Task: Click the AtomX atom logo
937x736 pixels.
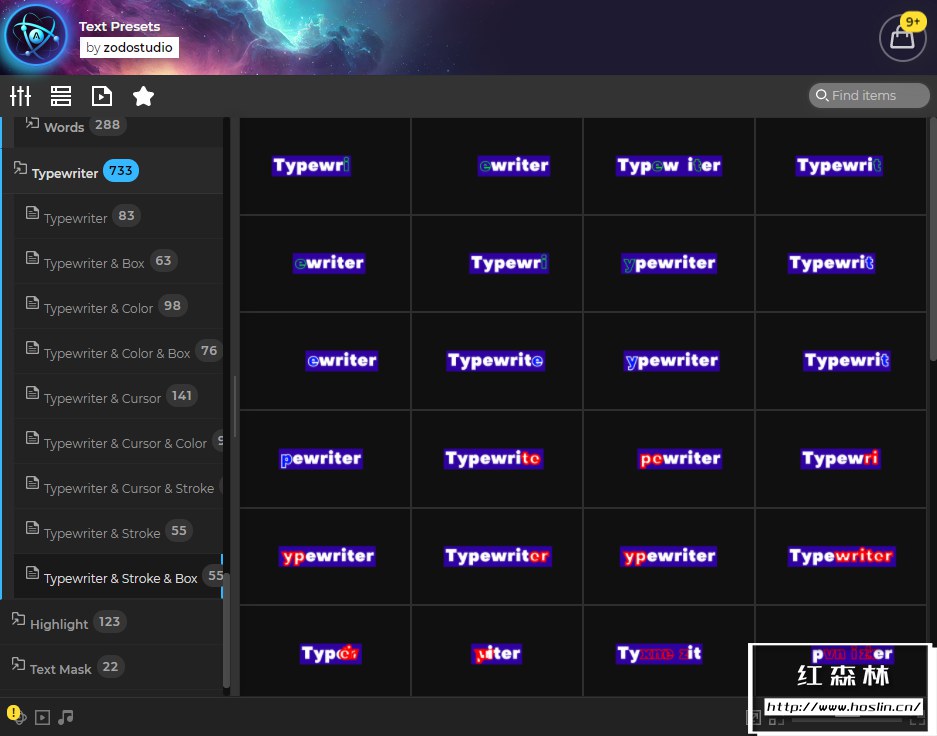Action: (36, 35)
